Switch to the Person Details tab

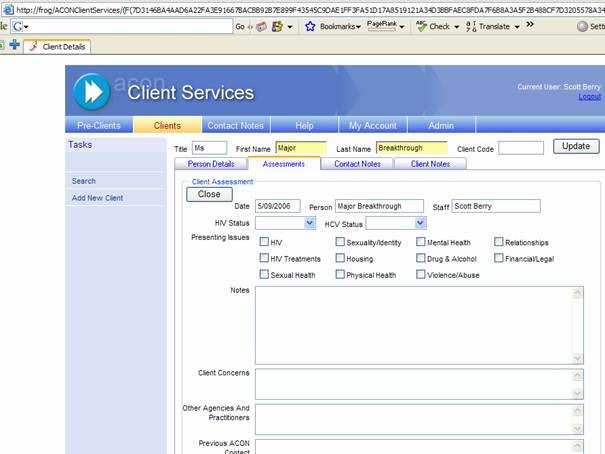pyautogui.click(x=211, y=164)
